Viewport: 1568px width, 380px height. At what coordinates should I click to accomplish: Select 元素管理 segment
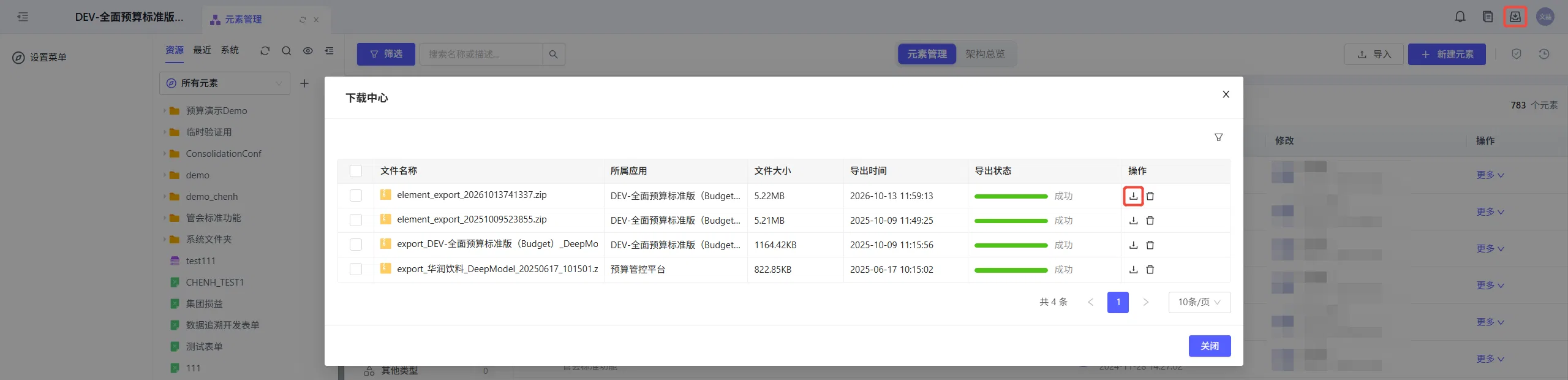pos(927,54)
